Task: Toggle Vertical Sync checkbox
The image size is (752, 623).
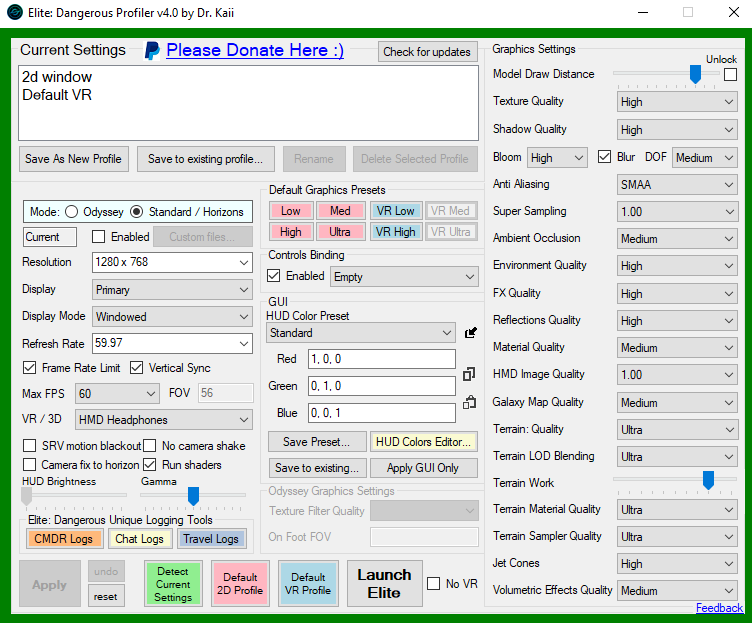Action: 136,368
